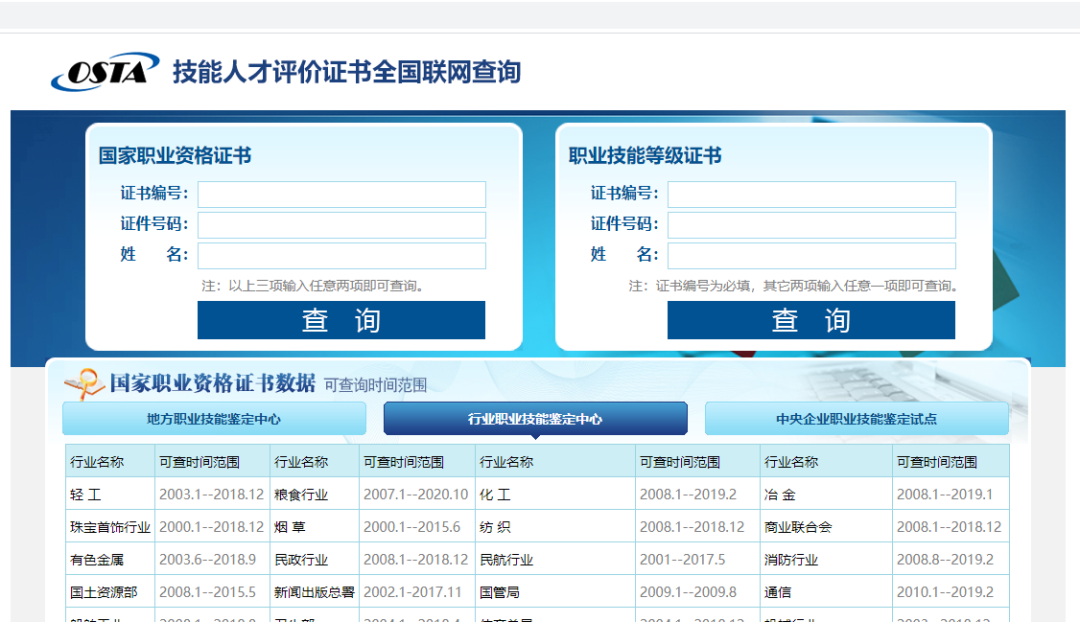
Task: Click the 民航行业 table cell
Action: pyautogui.click(x=507, y=560)
